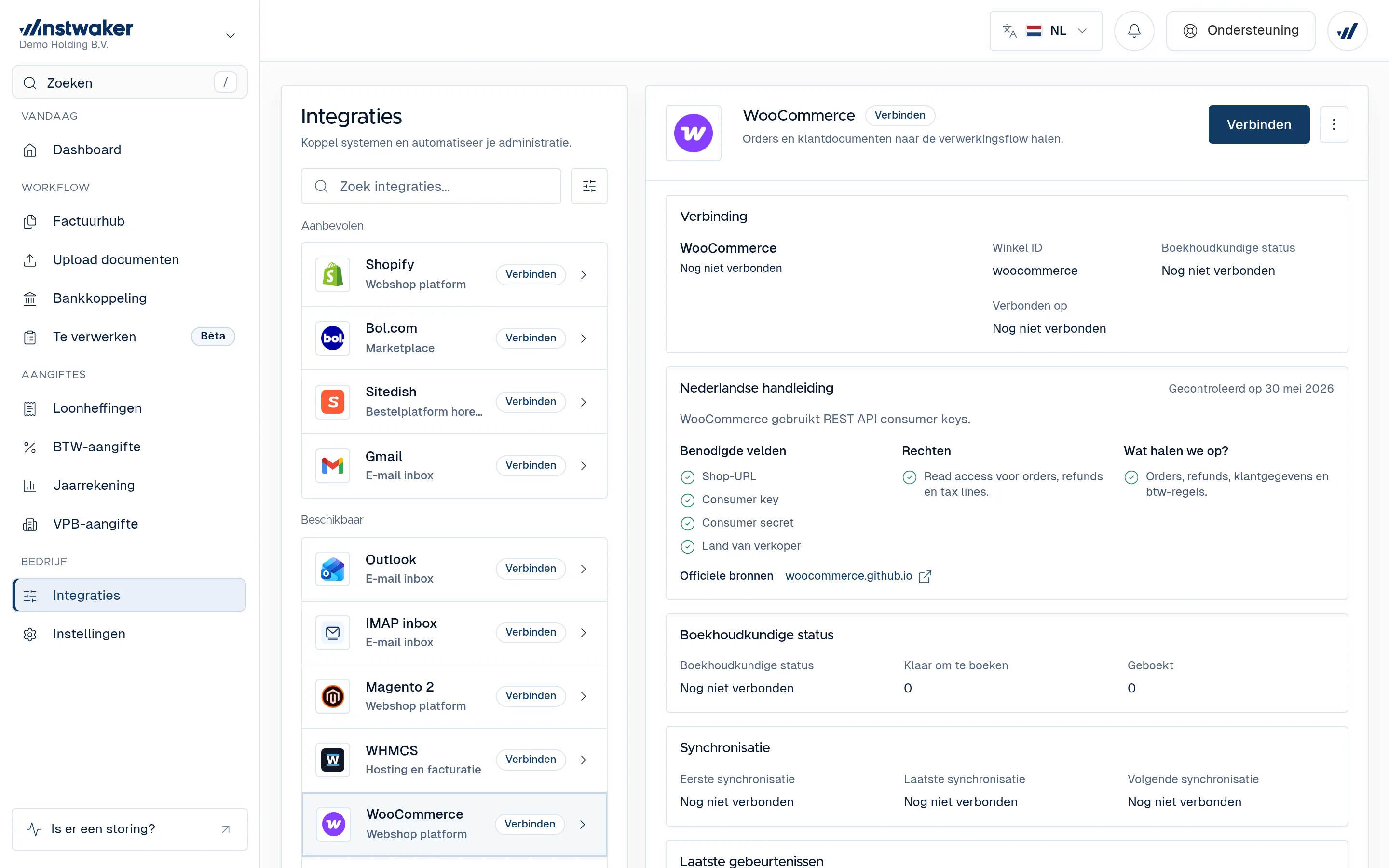
Task: Click the 'Shop-URL' required field item
Action: (x=729, y=476)
